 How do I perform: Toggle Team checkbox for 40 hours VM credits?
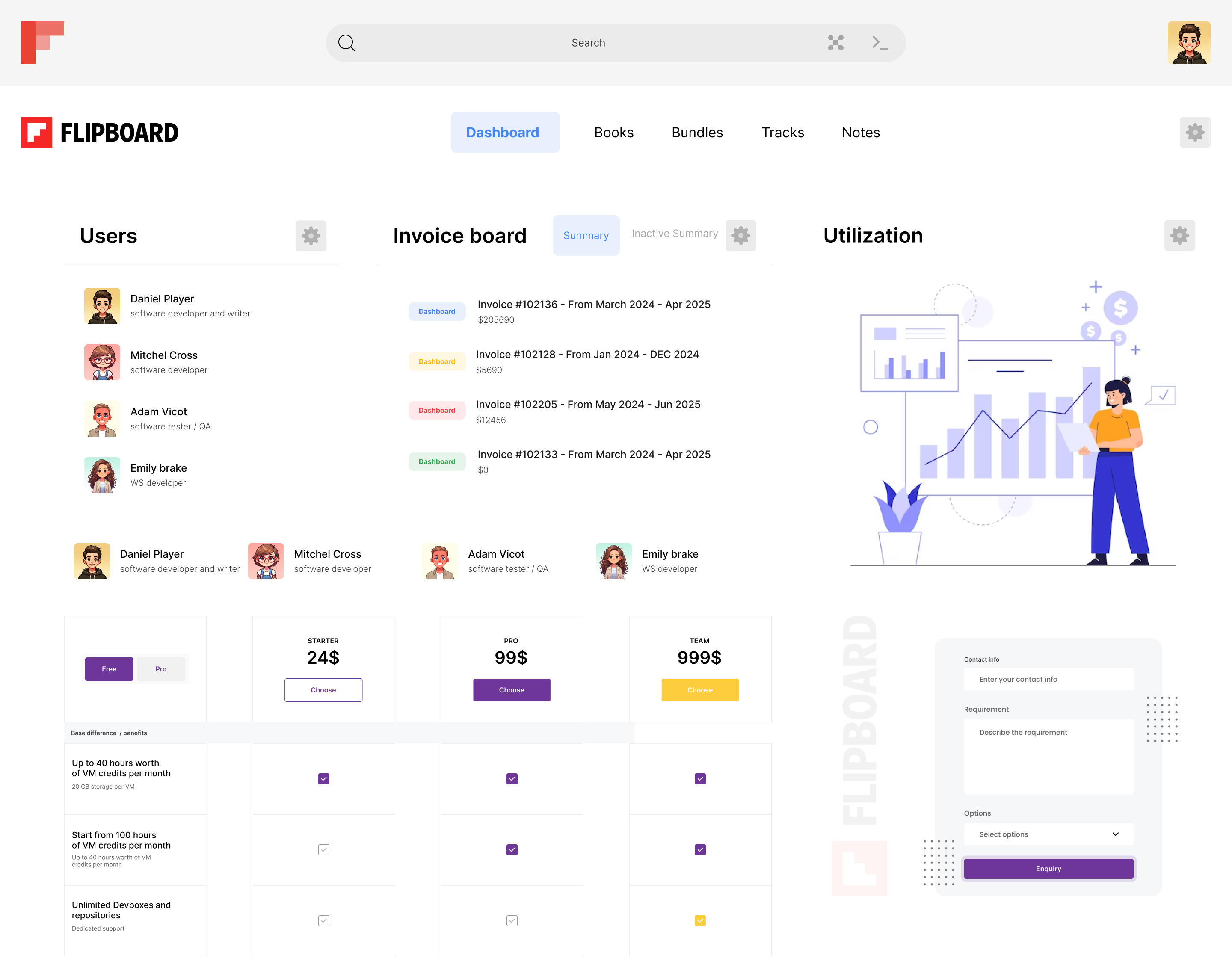[x=699, y=778]
